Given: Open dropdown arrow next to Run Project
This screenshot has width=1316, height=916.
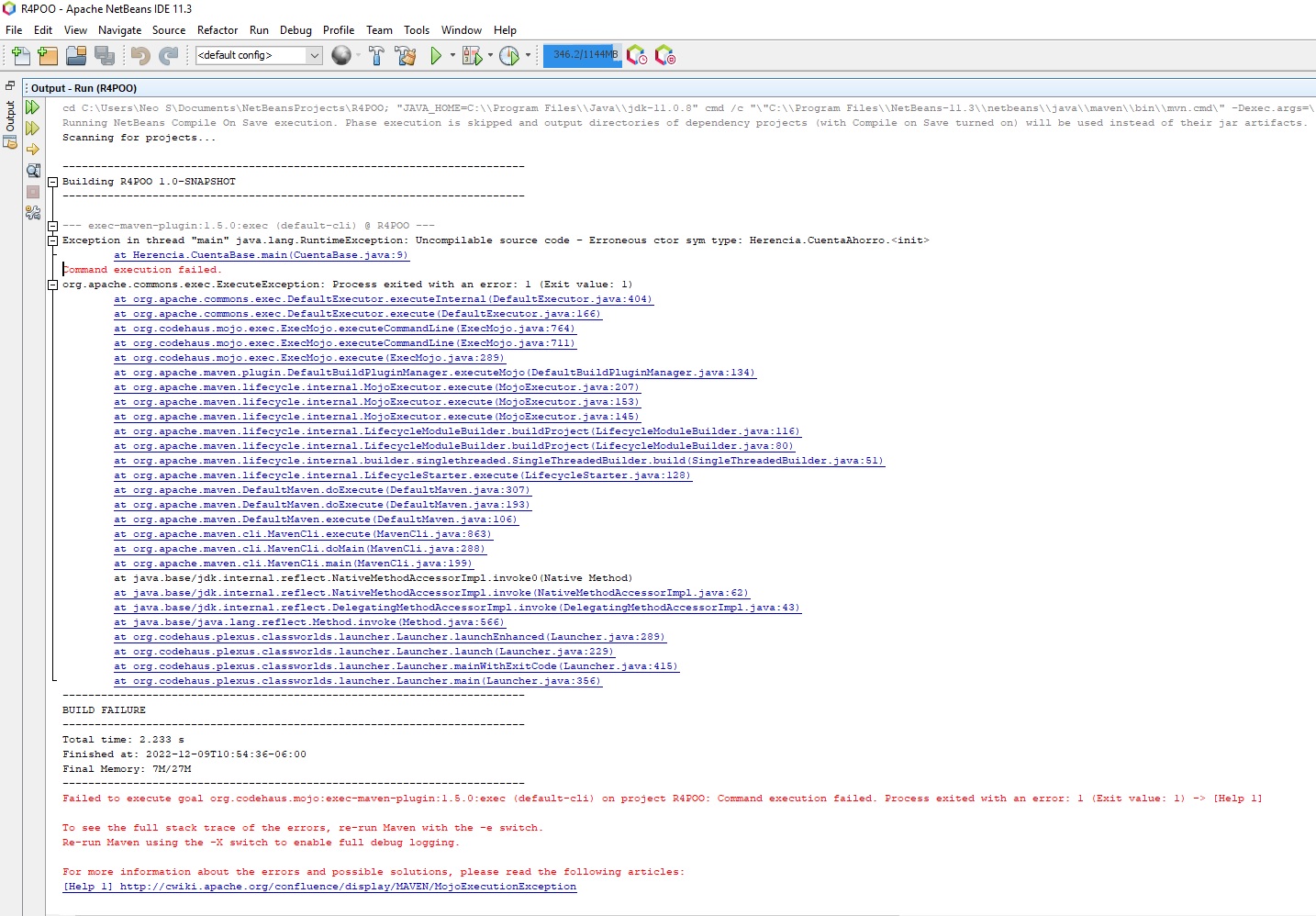Looking at the screenshot, I should tap(452, 56).
